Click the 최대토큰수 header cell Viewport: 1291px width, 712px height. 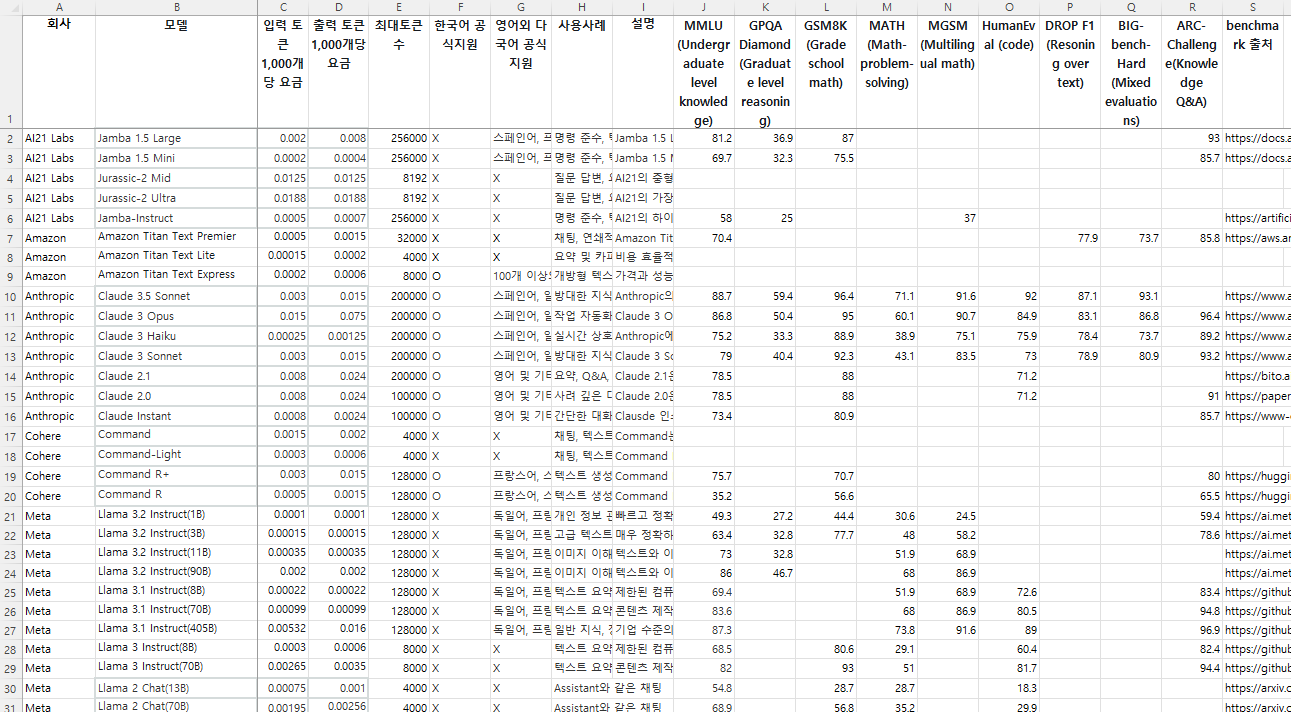[399, 71]
